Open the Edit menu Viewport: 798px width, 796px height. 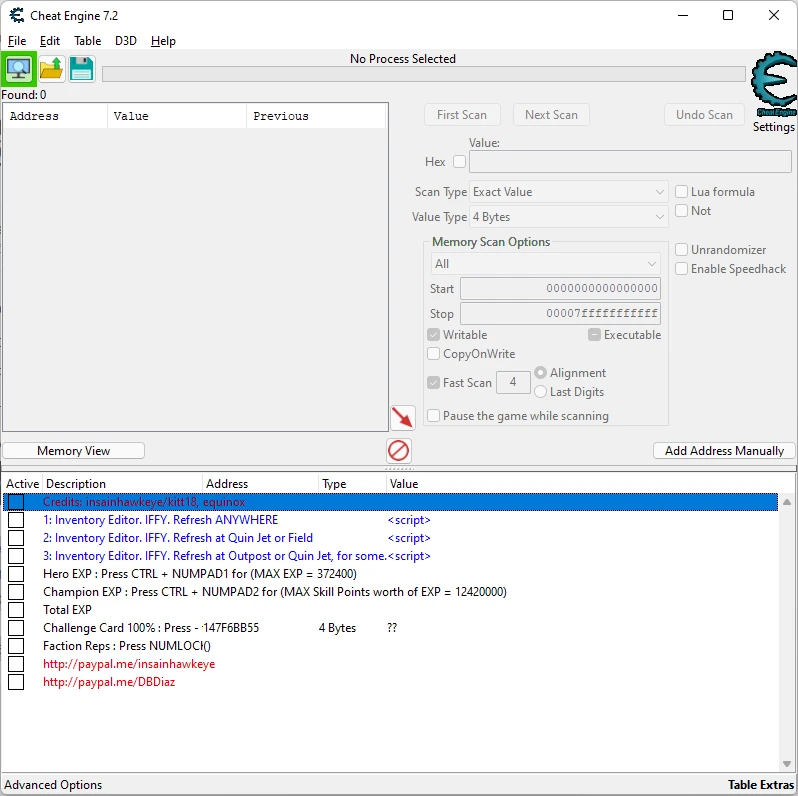click(x=50, y=41)
